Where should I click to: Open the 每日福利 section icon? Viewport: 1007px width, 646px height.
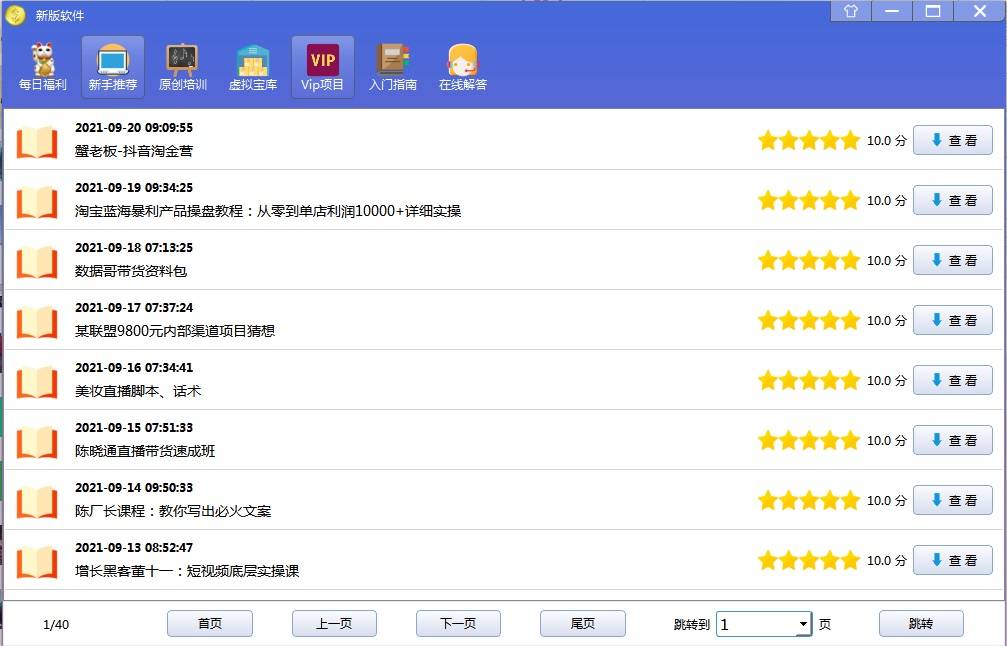pos(40,66)
